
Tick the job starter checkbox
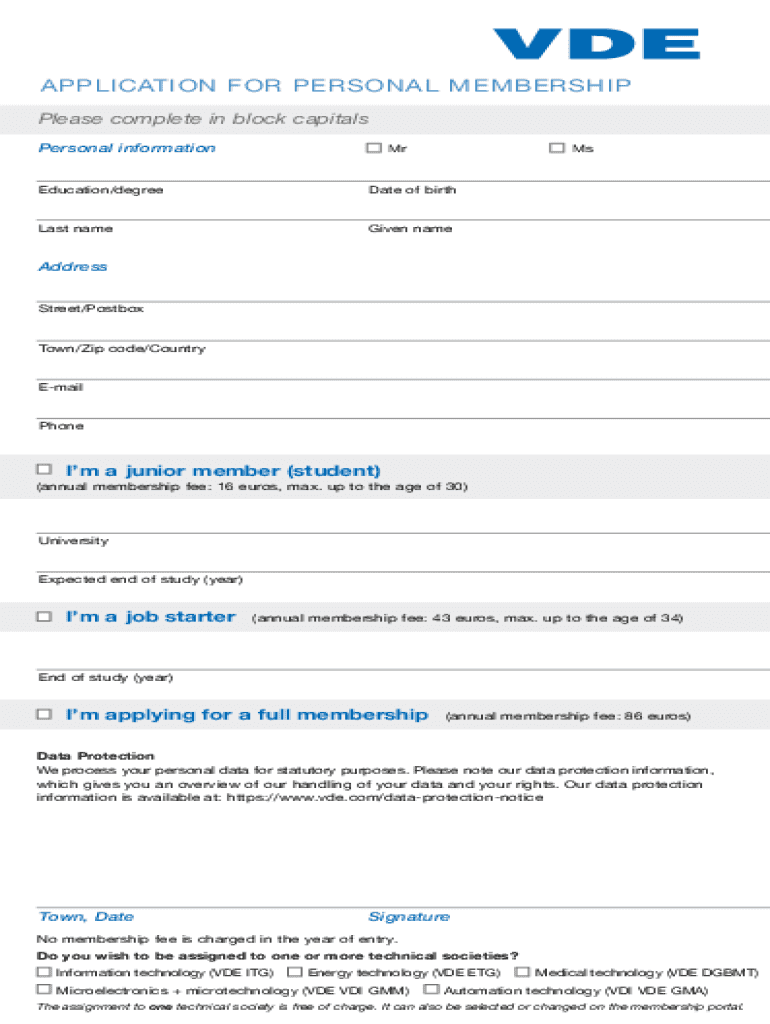click(44, 616)
